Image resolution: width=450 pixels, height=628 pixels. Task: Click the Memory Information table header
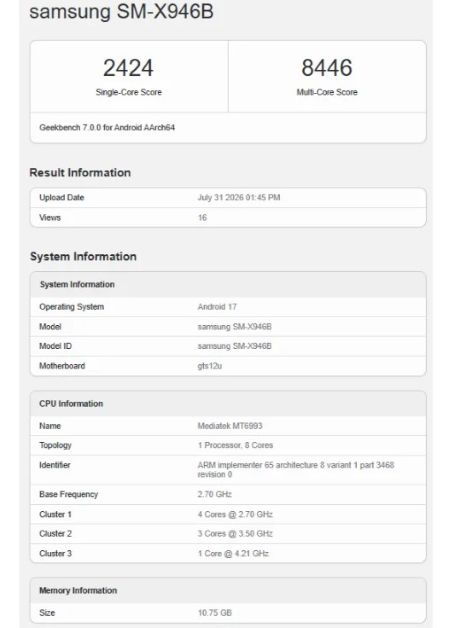click(x=228, y=590)
